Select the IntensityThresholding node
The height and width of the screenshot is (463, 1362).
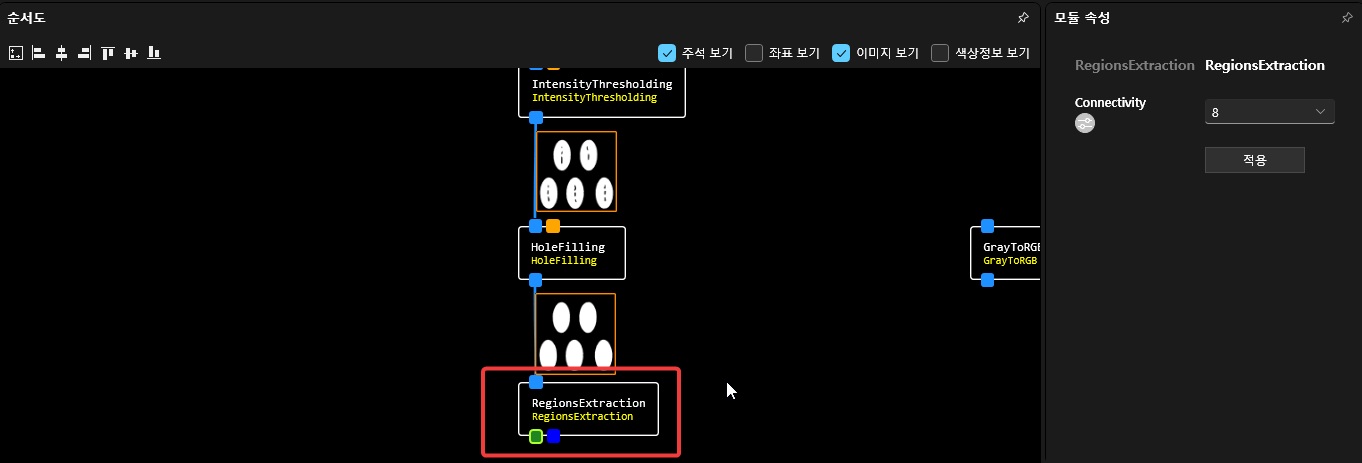(601, 91)
